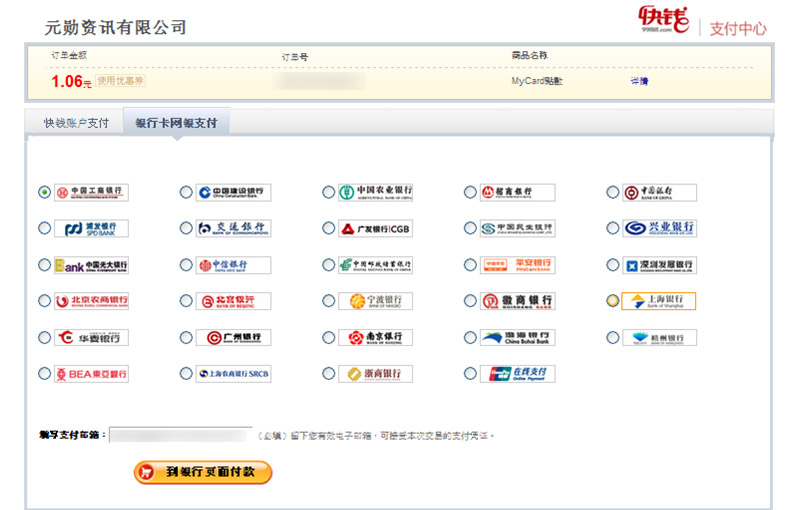Screen dimensions: 791x510
Task: Click the 中国农业银行 bank logo
Action: 375,192
